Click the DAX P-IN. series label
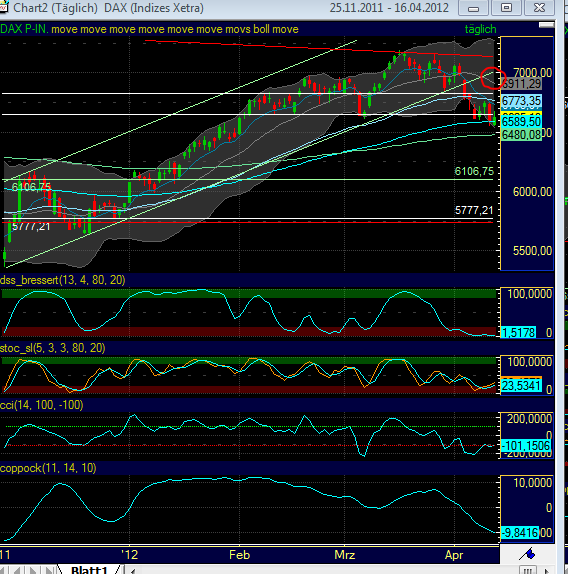Screen dimensions: 568x574 [24, 29]
